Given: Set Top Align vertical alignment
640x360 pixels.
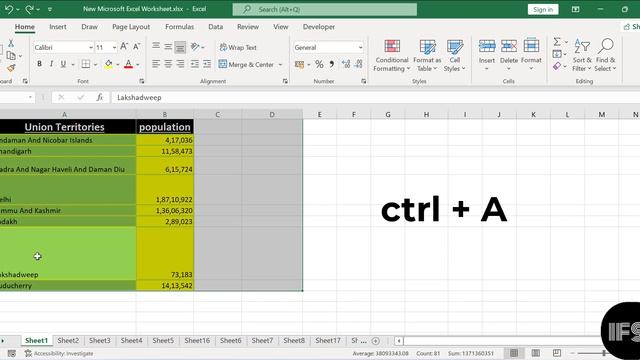Looking at the screenshot, I should [156, 47].
